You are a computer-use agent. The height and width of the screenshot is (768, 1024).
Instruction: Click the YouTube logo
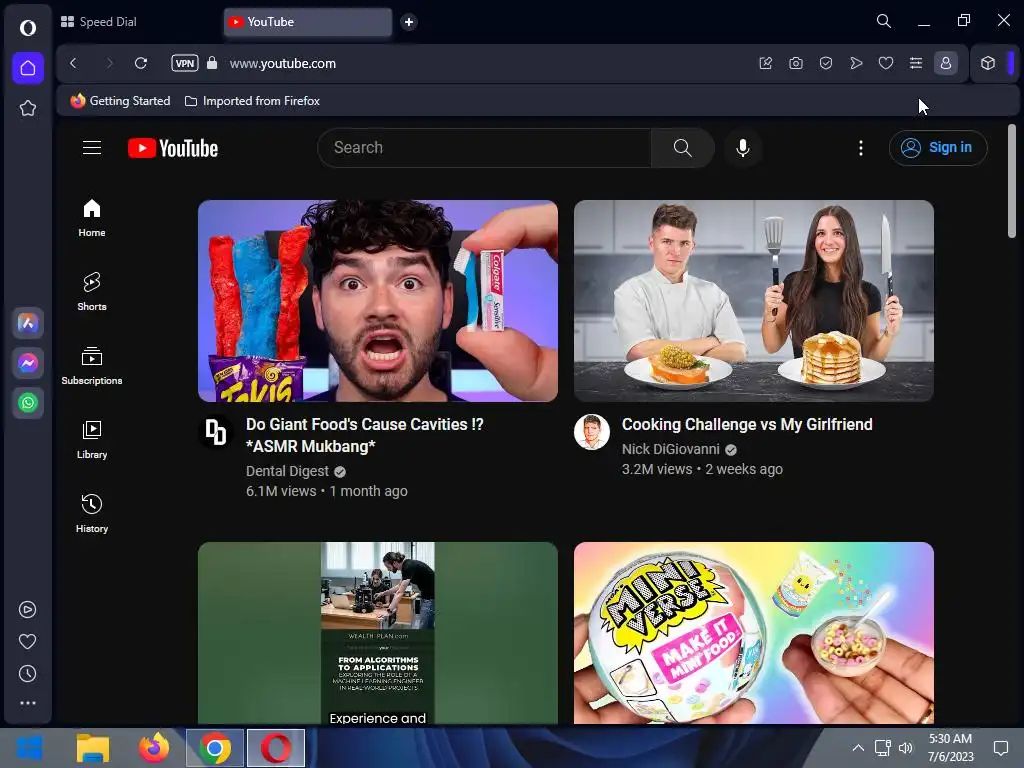tap(173, 148)
